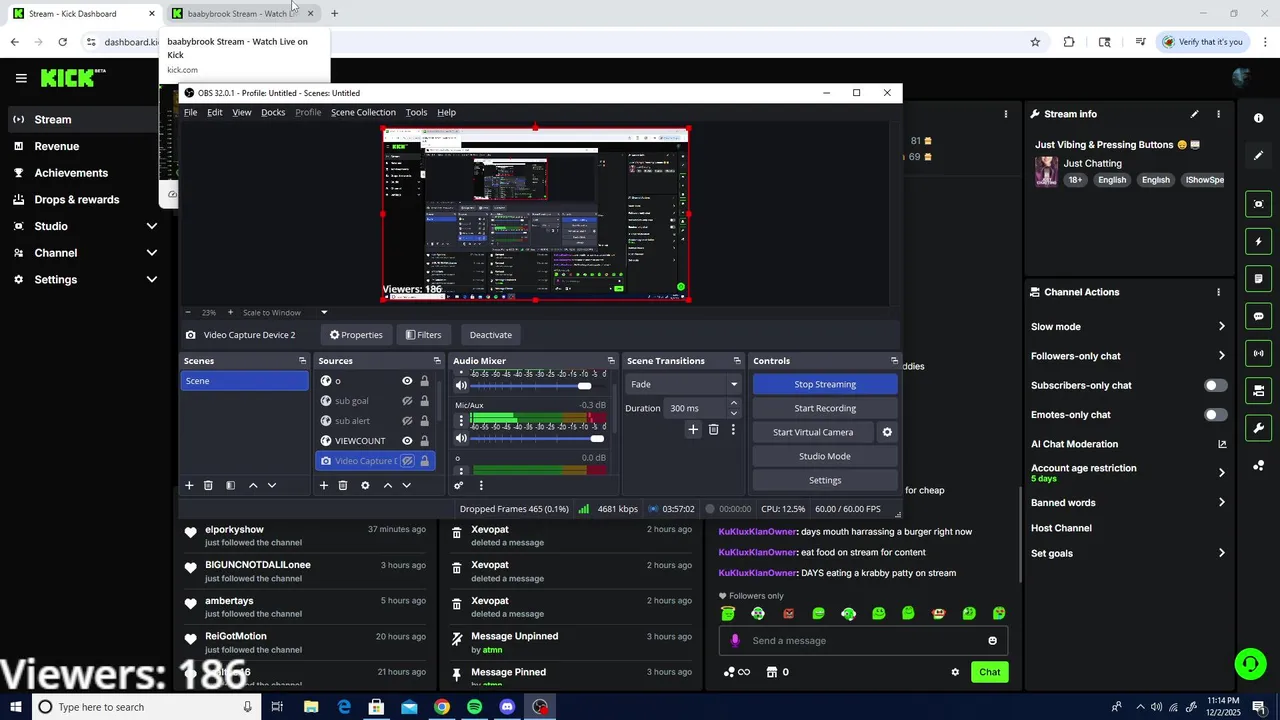Mute the Mic/Aux speaker icon
This screenshot has width=1280, height=720.
[461, 438]
